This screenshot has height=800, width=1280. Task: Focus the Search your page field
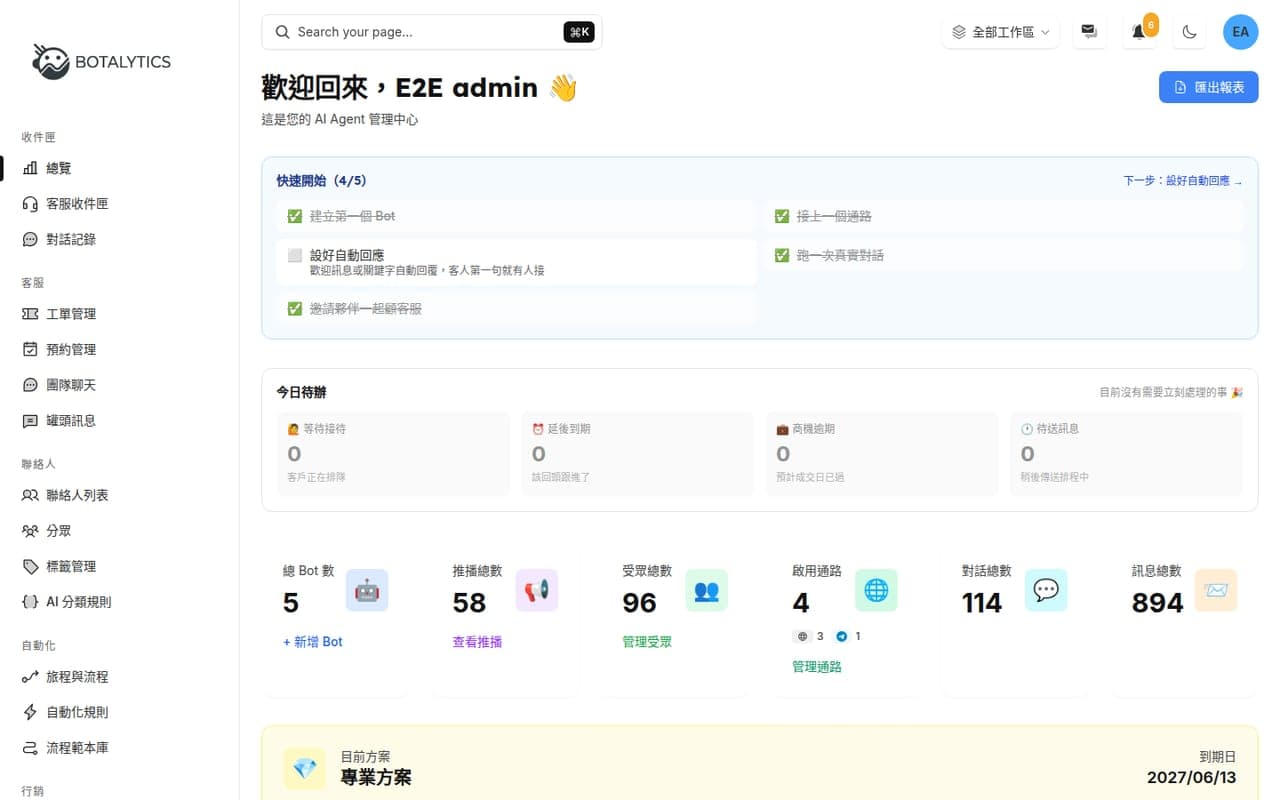coord(431,32)
